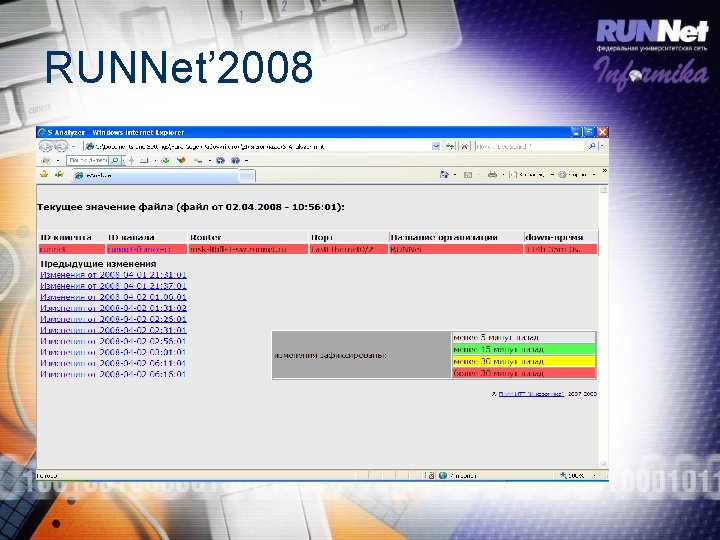This screenshot has height=540, width=720.
Task: Click the RSS feeds toolbar icon
Action: click(468, 174)
